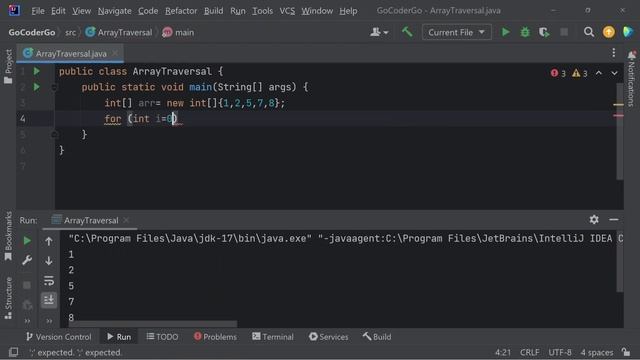Image resolution: width=640 pixels, height=360 pixels.
Task: Click the run gutter arrow on line 1
Action: pos(37,71)
